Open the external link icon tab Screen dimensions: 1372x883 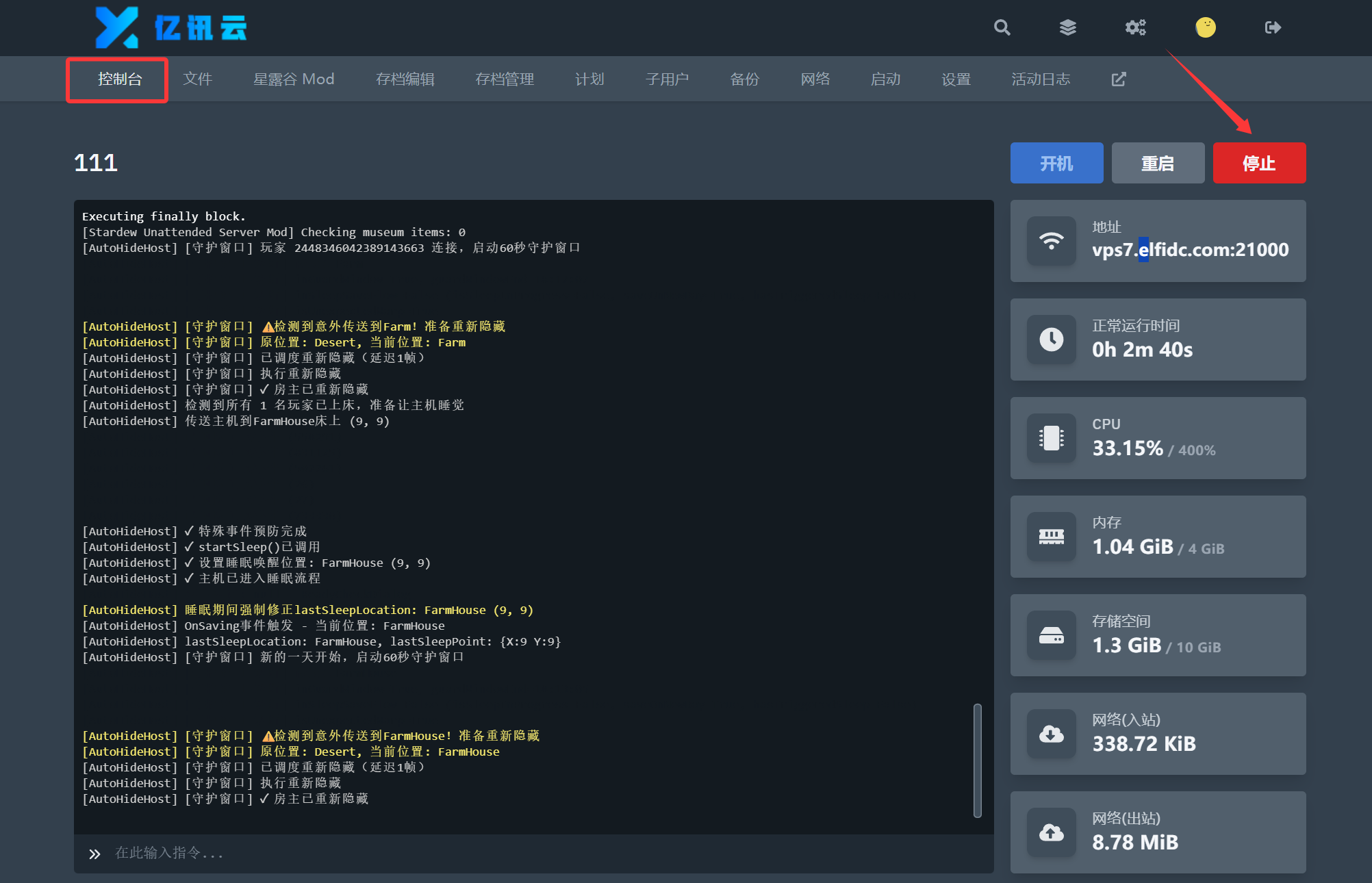click(x=1119, y=79)
